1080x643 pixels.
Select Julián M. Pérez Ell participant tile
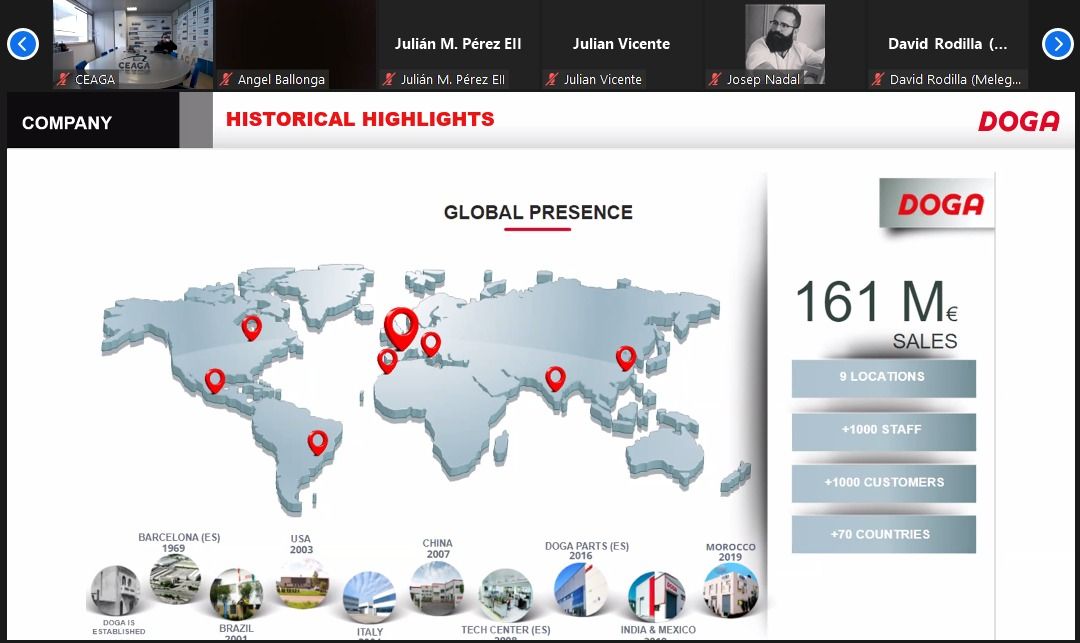(x=458, y=45)
